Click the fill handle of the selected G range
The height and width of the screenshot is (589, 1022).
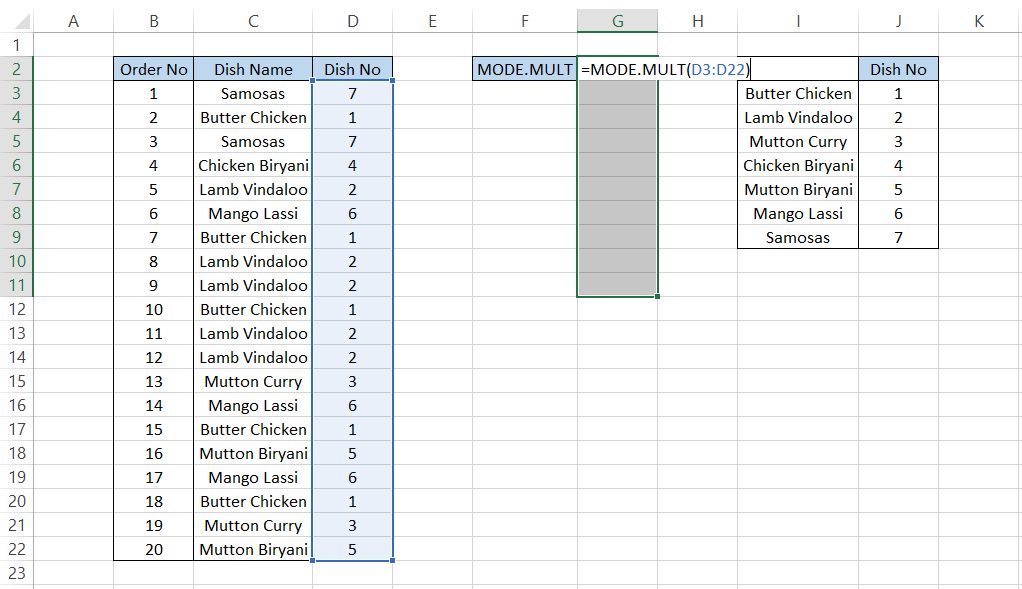[x=658, y=296]
